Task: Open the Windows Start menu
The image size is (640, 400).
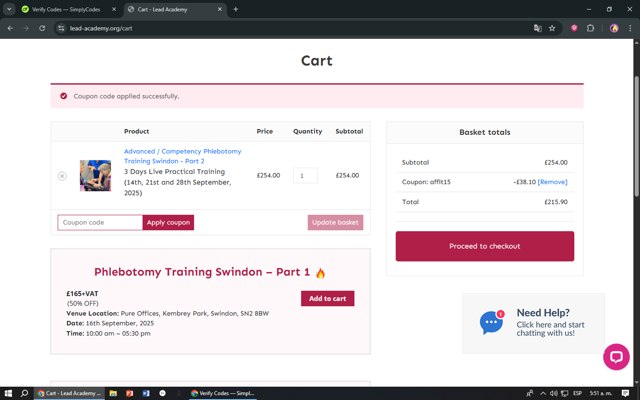Action: 8,393
